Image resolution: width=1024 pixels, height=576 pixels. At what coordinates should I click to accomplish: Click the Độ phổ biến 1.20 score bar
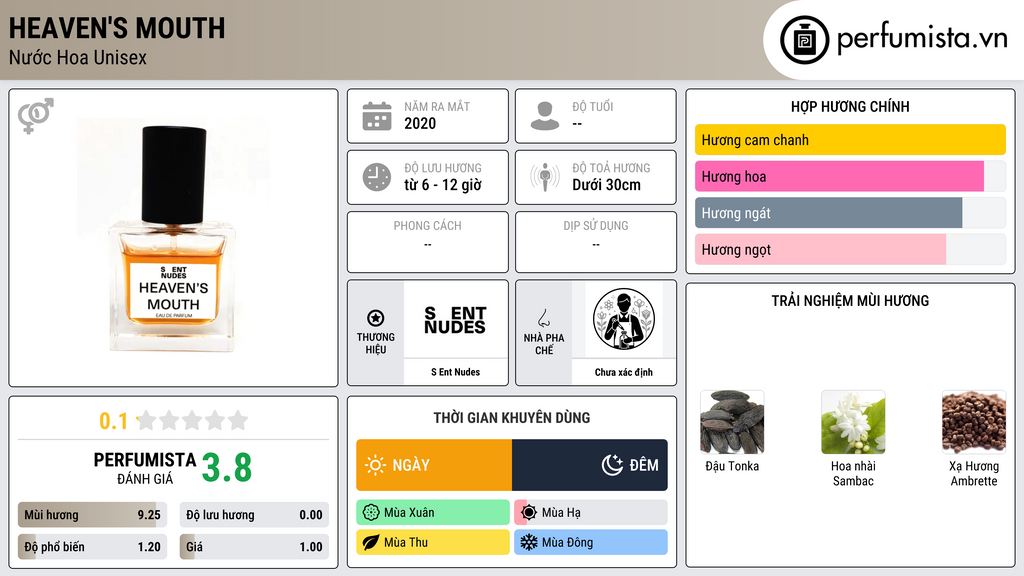(x=93, y=547)
